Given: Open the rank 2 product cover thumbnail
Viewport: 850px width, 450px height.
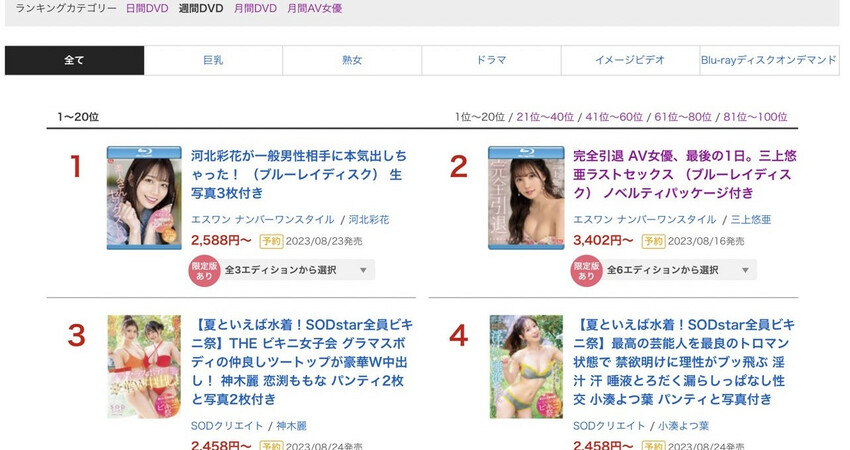Looking at the screenshot, I should (x=526, y=198).
